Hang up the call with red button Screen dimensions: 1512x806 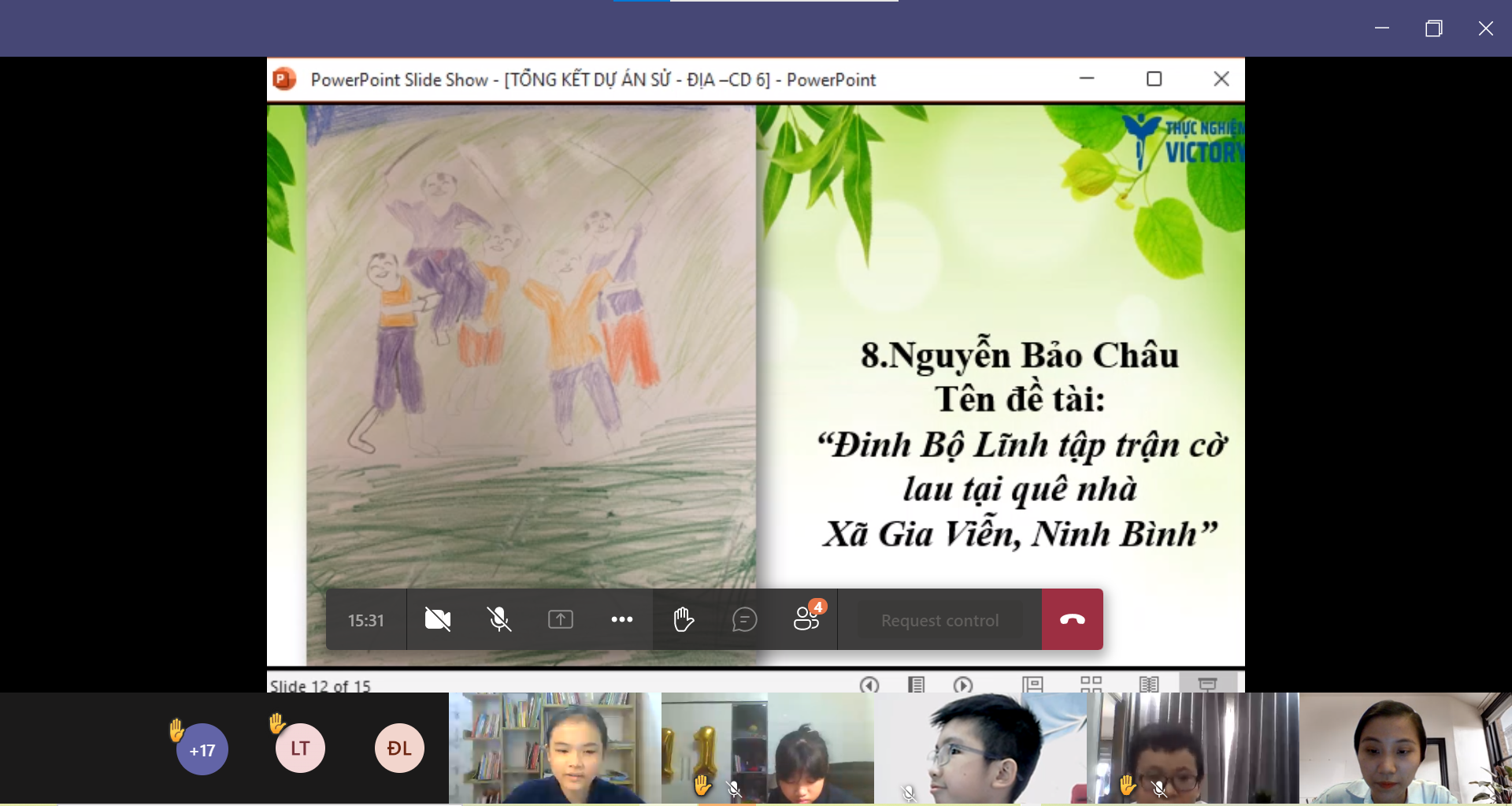click(x=1073, y=620)
